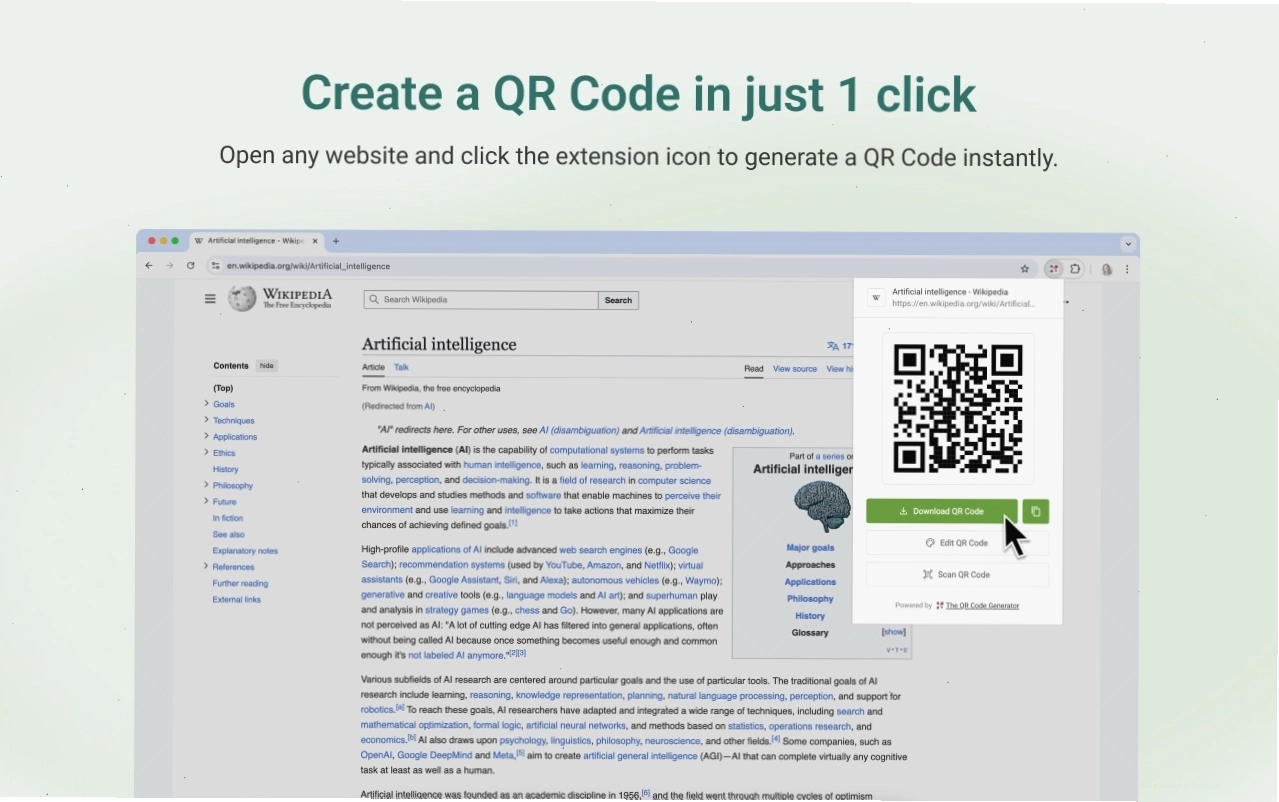Image resolution: width=1279 pixels, height=802 pixels.
Task: Go to In fiction in Contents
Action: 228,518
